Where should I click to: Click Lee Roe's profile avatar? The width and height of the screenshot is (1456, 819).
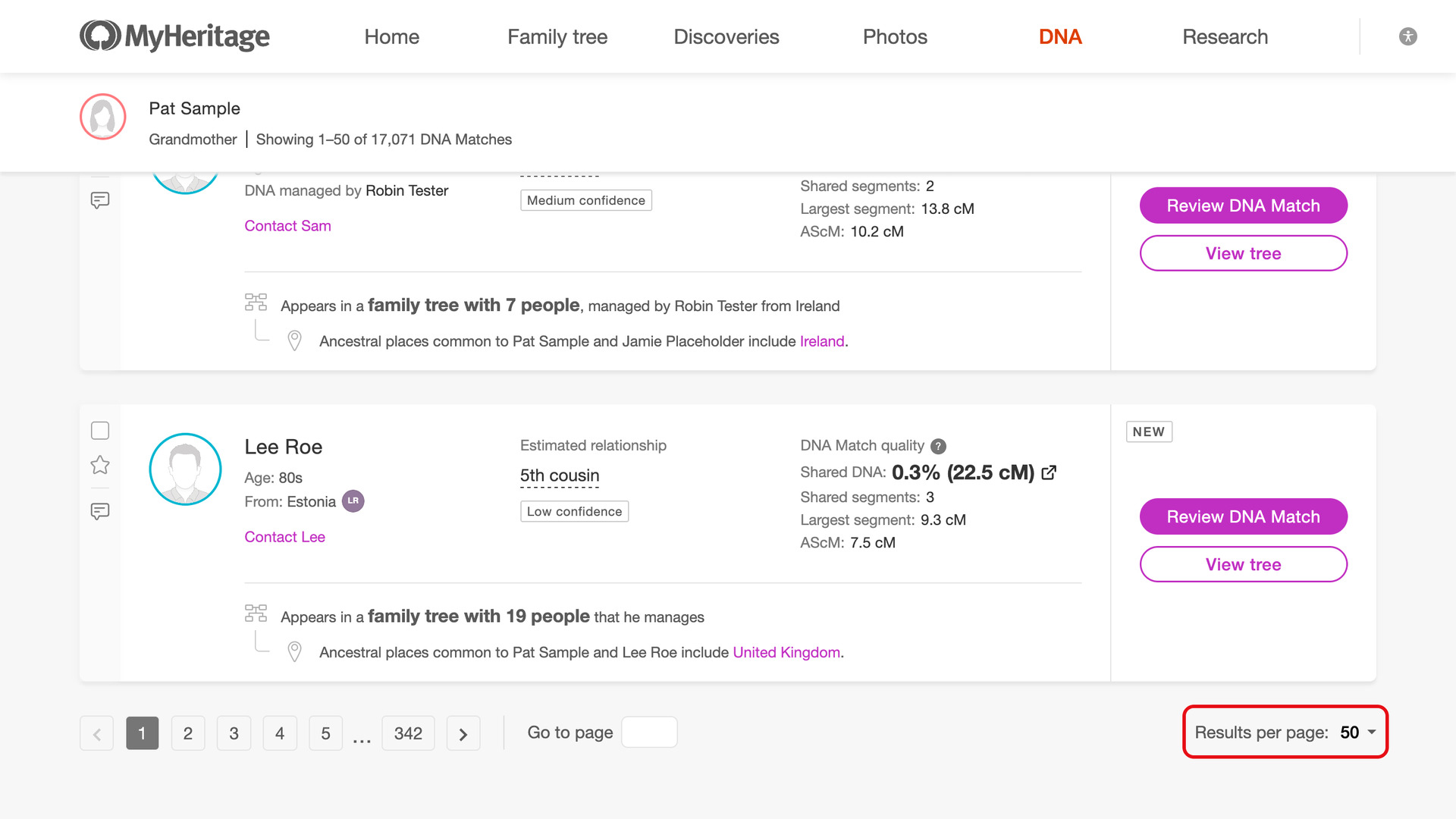185,469
